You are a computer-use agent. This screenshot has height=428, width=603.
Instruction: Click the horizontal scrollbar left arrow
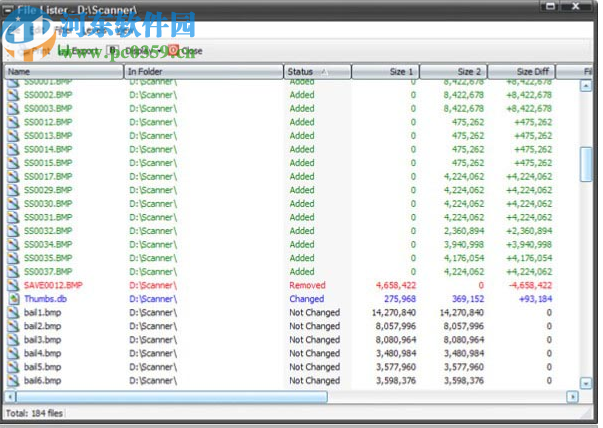(10, 396)
